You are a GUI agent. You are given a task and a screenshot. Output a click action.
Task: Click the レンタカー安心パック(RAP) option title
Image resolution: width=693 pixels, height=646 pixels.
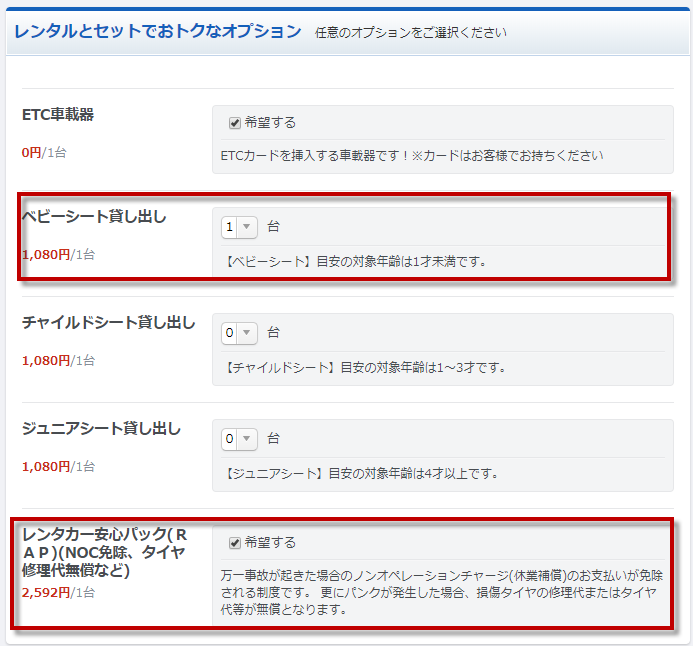pos(105,552)
